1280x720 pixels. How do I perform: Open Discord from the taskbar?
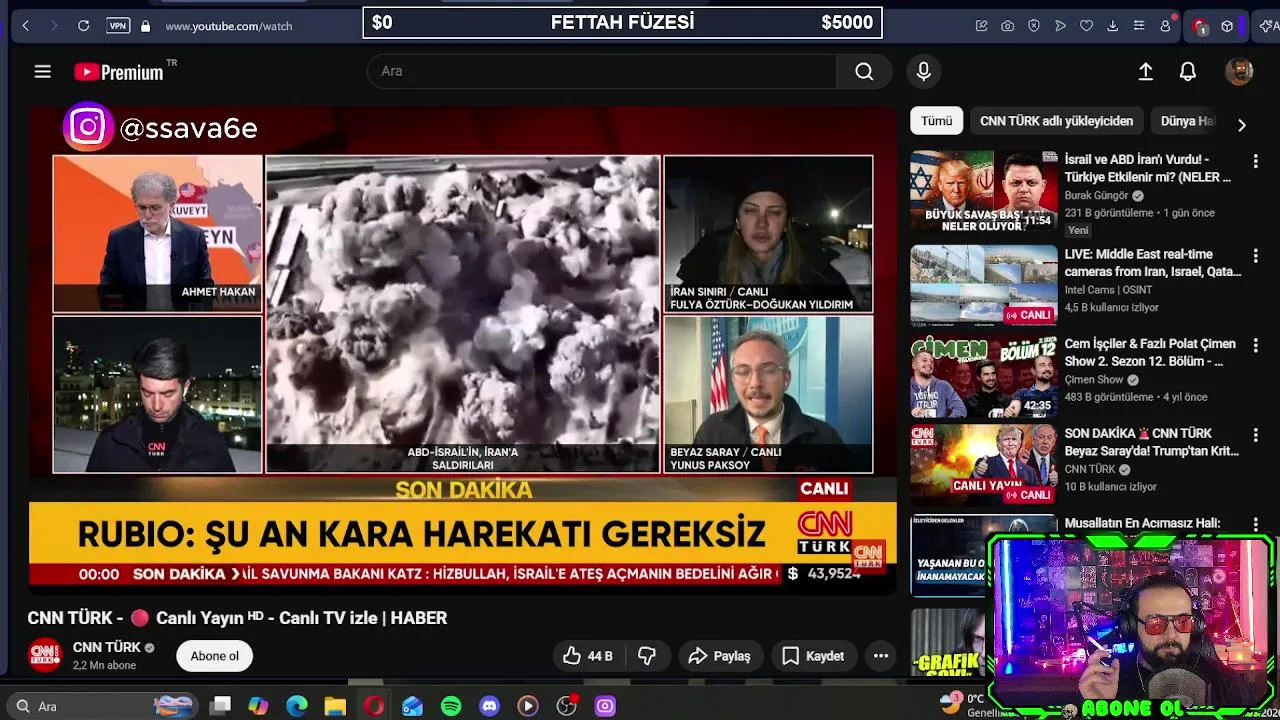click(x=489, y=706)
